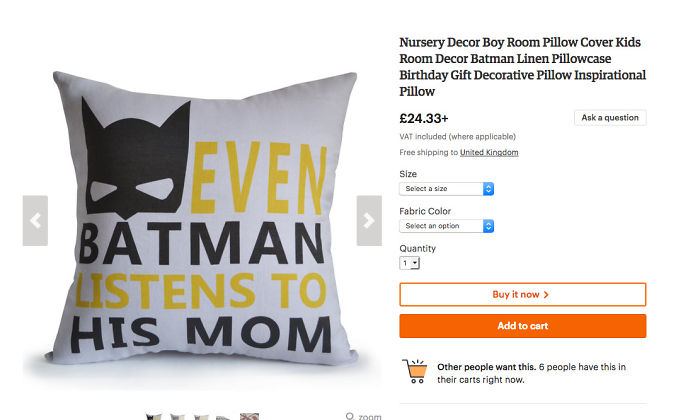Image resolution: width=700 pixels, height=420 pixels.
Task: Select the second pillow thumbnail
Action: coord(177,416)
